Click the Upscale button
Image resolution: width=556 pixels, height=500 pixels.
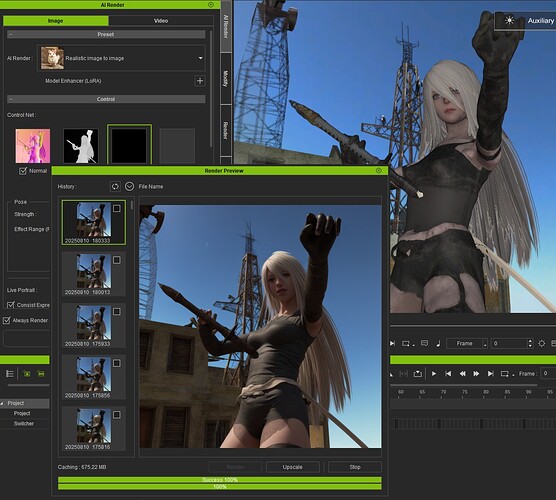293,467
